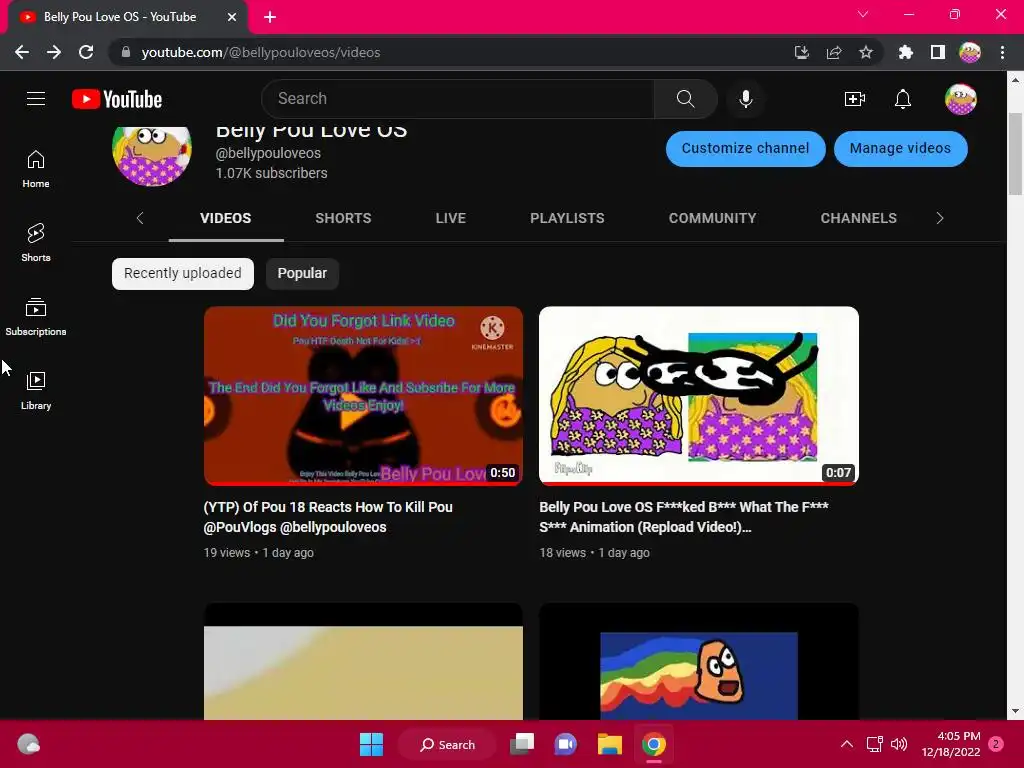Click the address bar URL

261,52
